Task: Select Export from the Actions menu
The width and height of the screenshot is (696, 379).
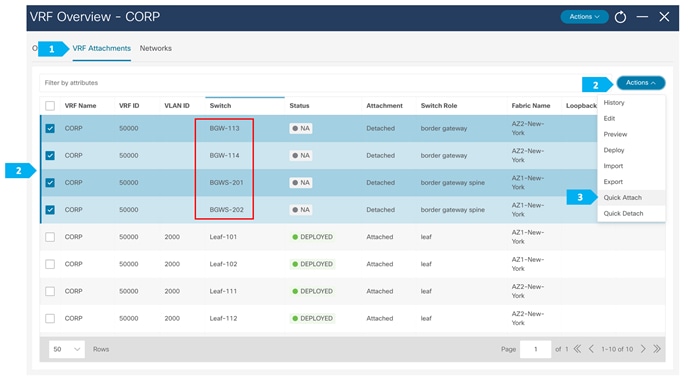Action: coord(613,182)
